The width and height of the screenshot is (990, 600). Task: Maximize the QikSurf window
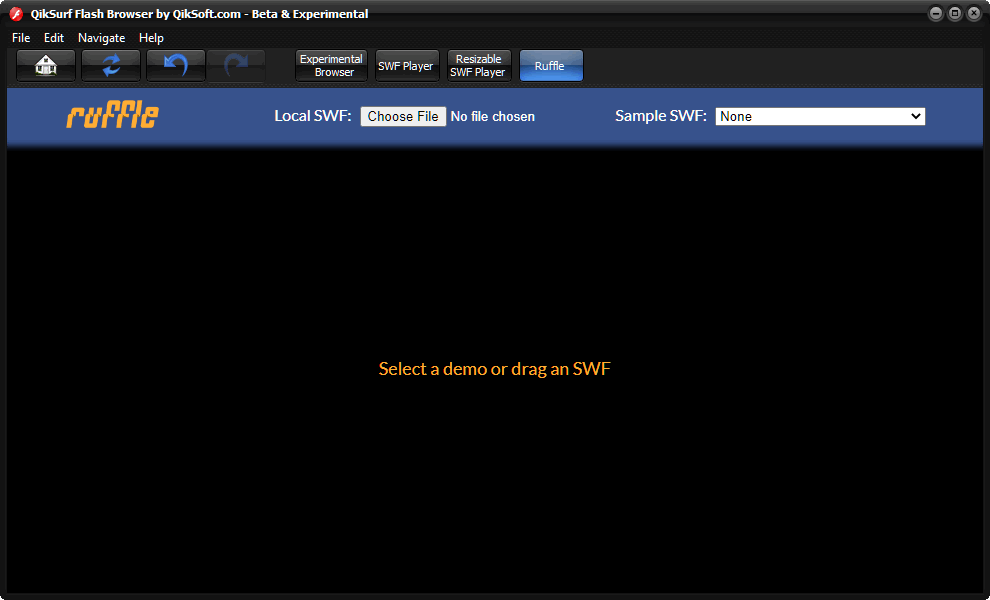pos(955,13)
